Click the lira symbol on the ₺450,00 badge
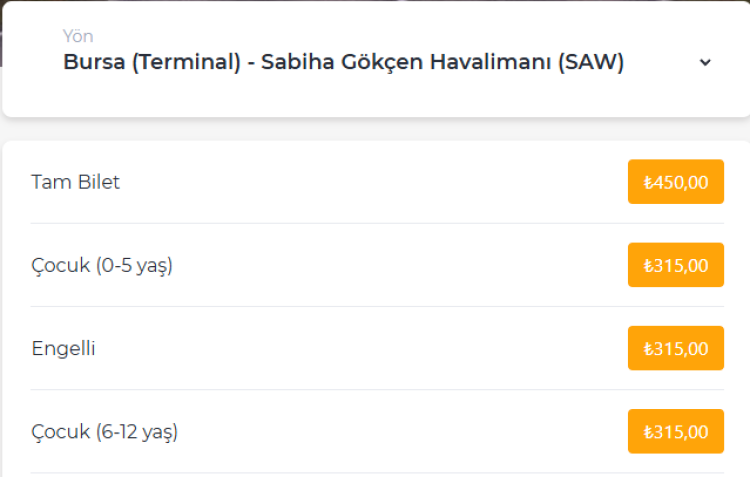This screenshot has width=750, height=477. 648,182
